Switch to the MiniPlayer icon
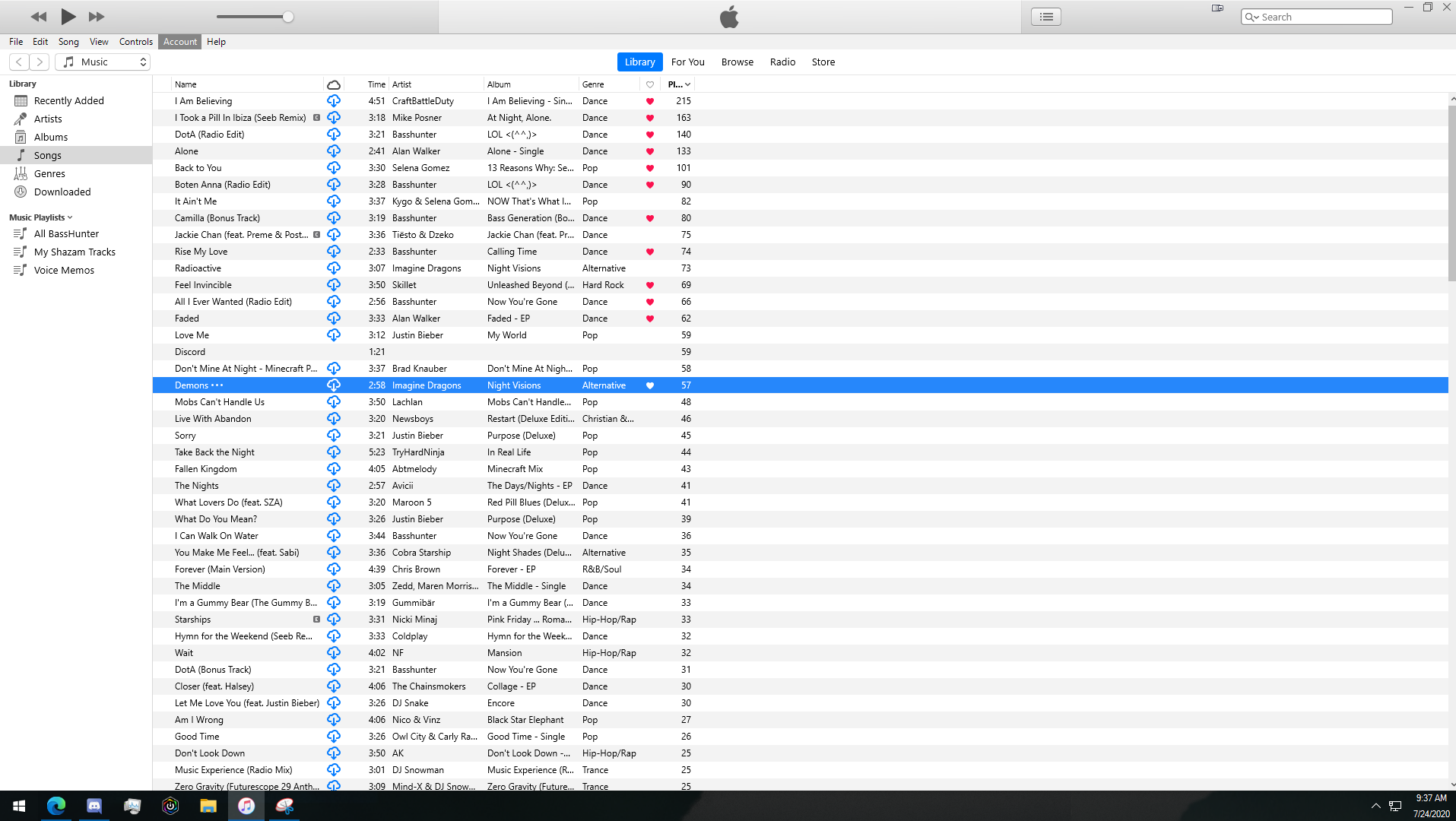This screenshot has height=821, width=1456. (1217, 8)
